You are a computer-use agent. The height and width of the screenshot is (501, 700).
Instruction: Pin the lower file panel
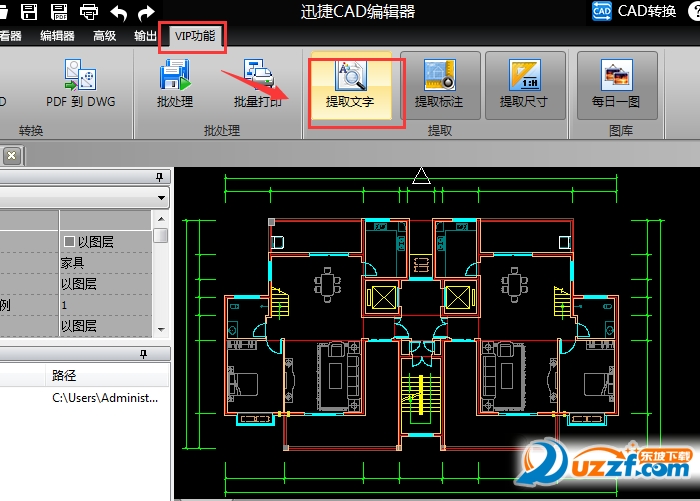143,354
